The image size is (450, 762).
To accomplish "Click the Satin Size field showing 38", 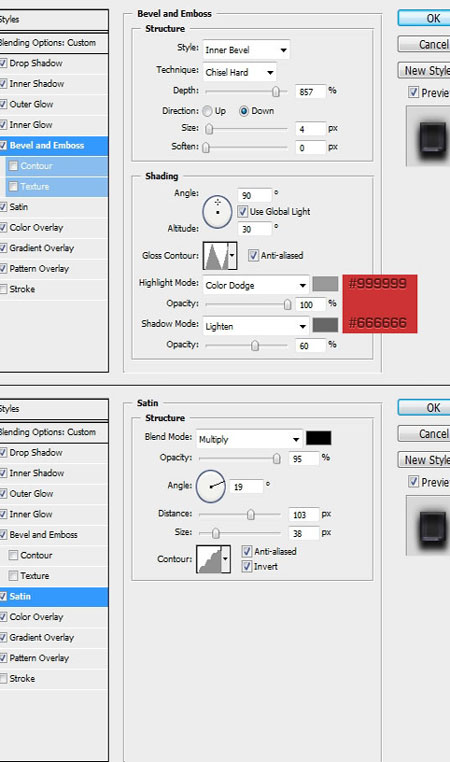I will pyautogui.click(x=304, y=533).
